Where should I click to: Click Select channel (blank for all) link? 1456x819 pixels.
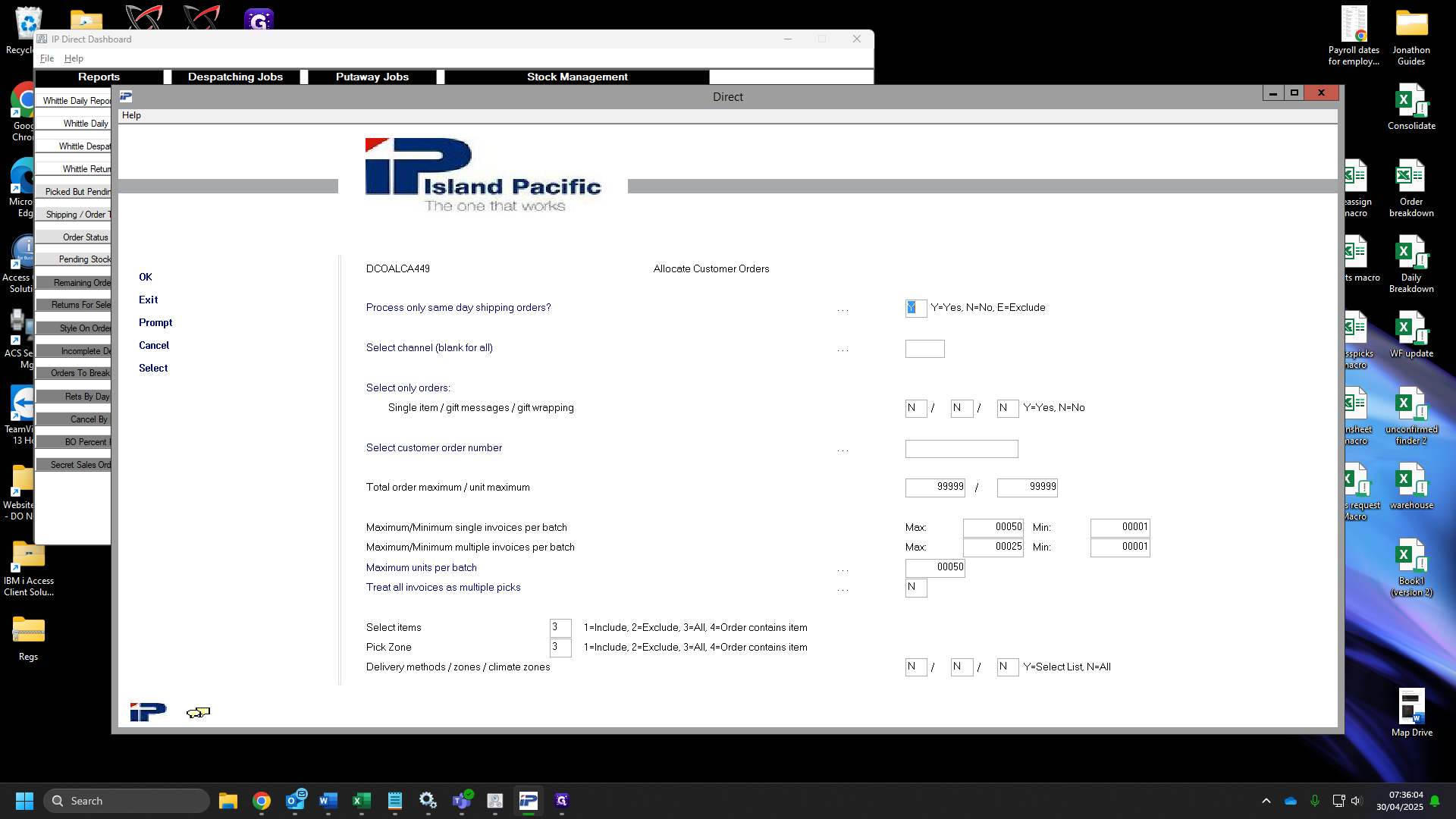click(429, 347)
